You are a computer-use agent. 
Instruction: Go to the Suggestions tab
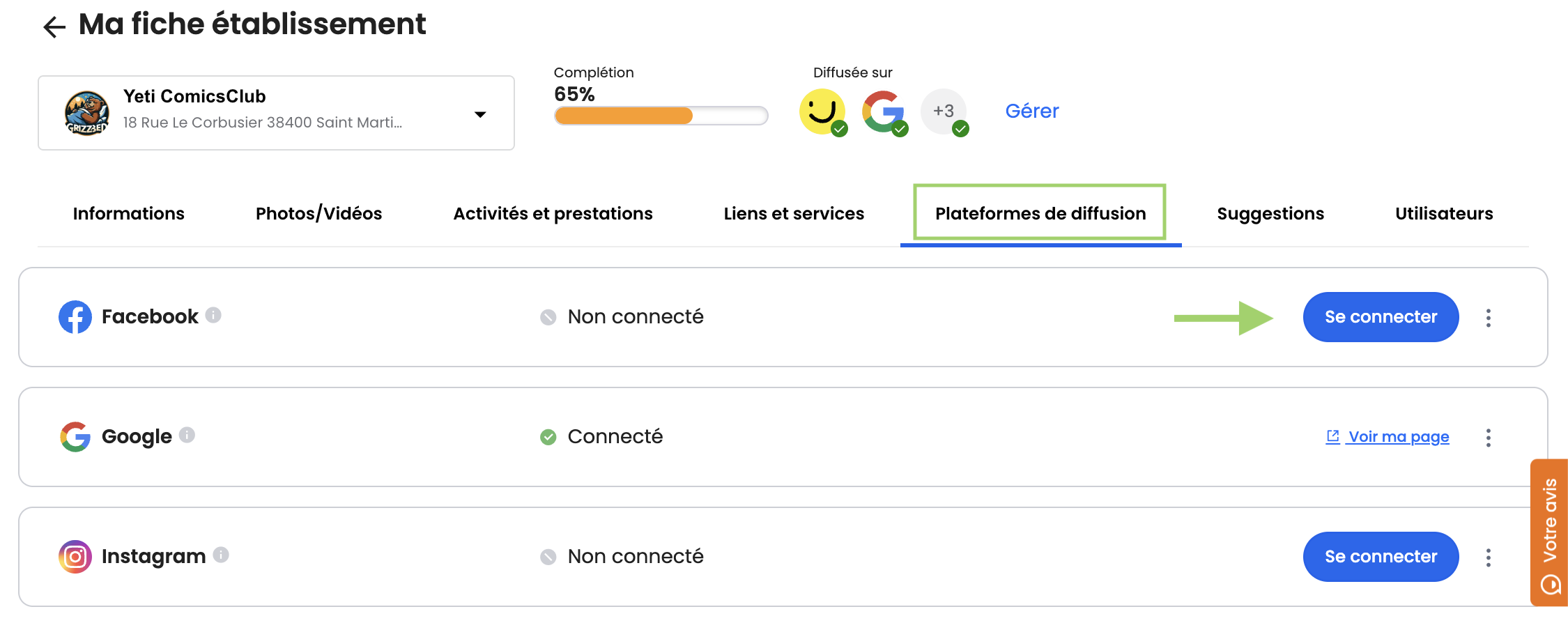pyautogui.click(x=1270, y=213)
